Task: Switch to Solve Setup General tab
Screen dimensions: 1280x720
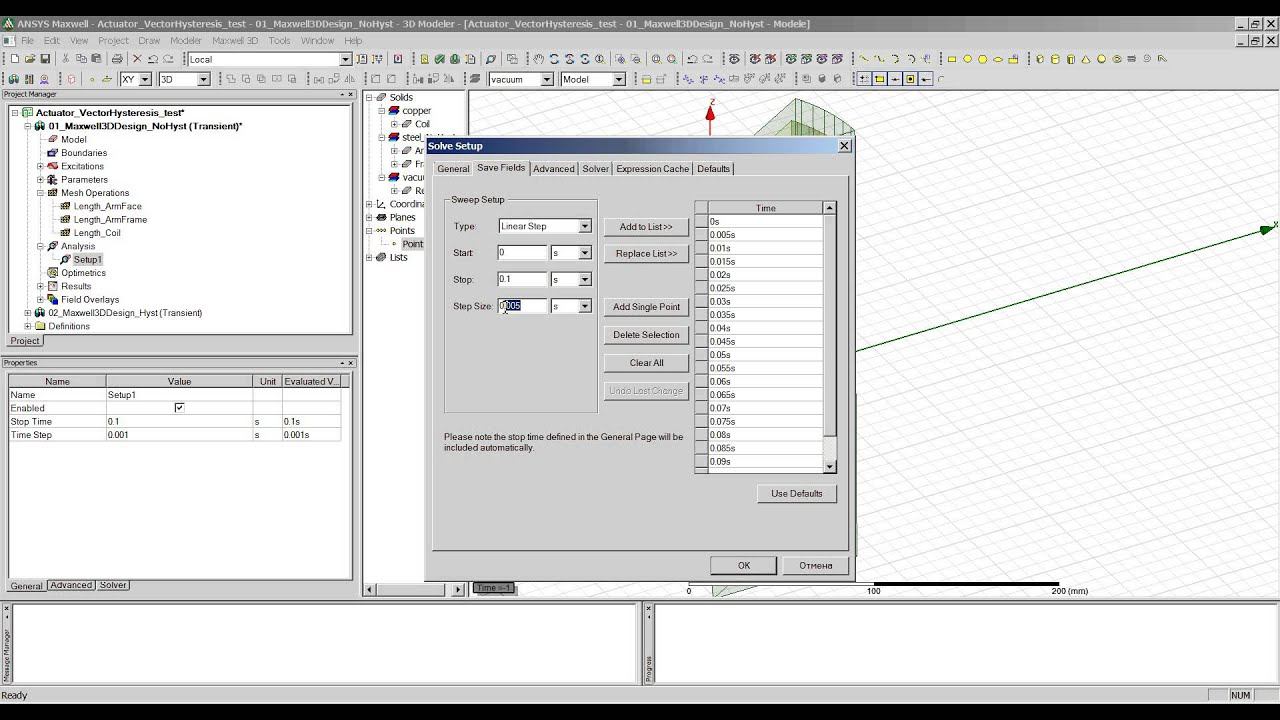Action: [x=453, y=169]
